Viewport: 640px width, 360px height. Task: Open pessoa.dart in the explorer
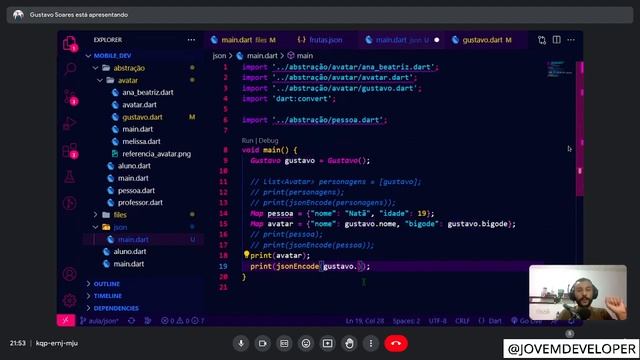[x=136, y=190]
